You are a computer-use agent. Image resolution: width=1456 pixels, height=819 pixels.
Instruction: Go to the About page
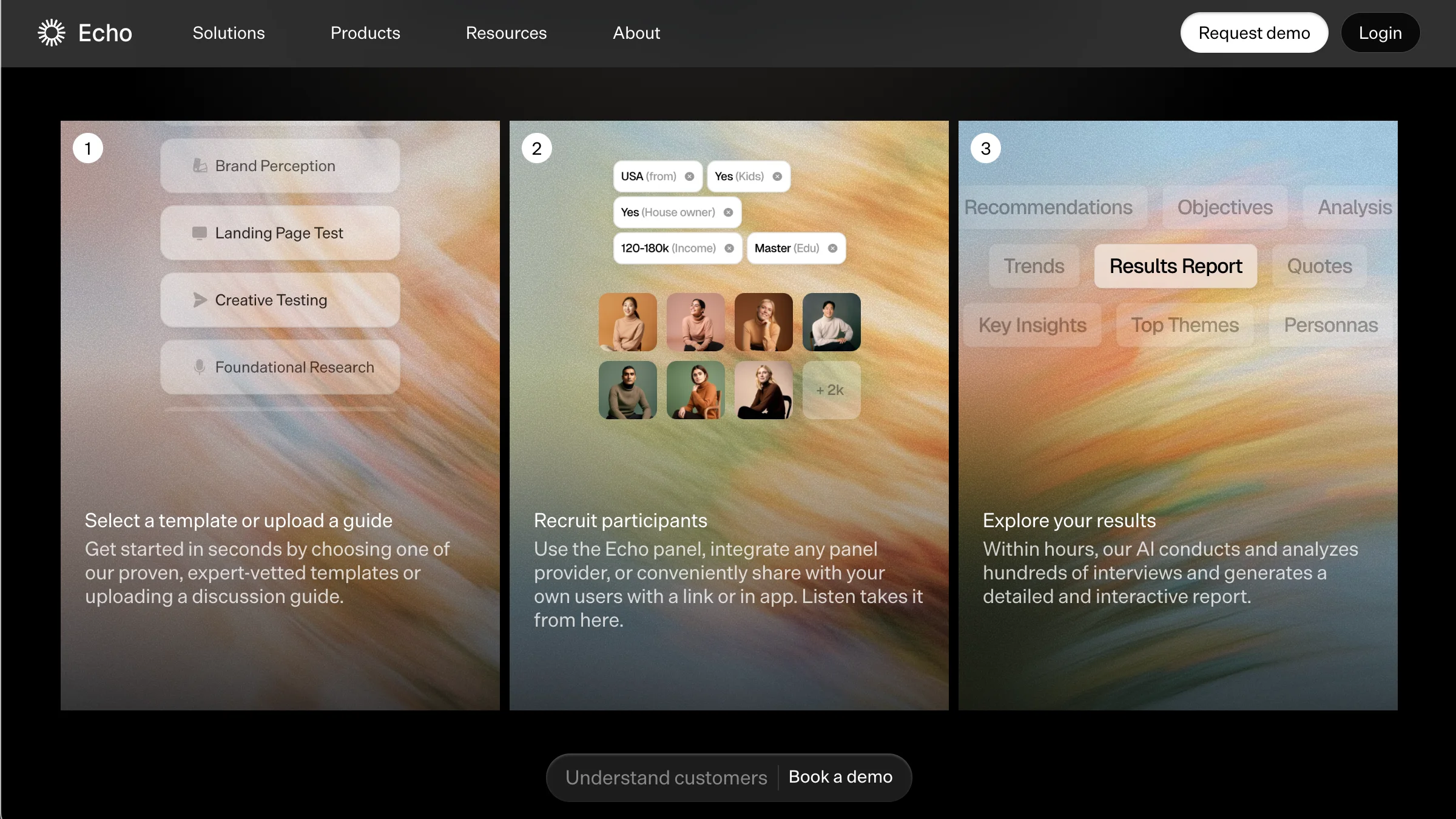(x=636, y=33)
